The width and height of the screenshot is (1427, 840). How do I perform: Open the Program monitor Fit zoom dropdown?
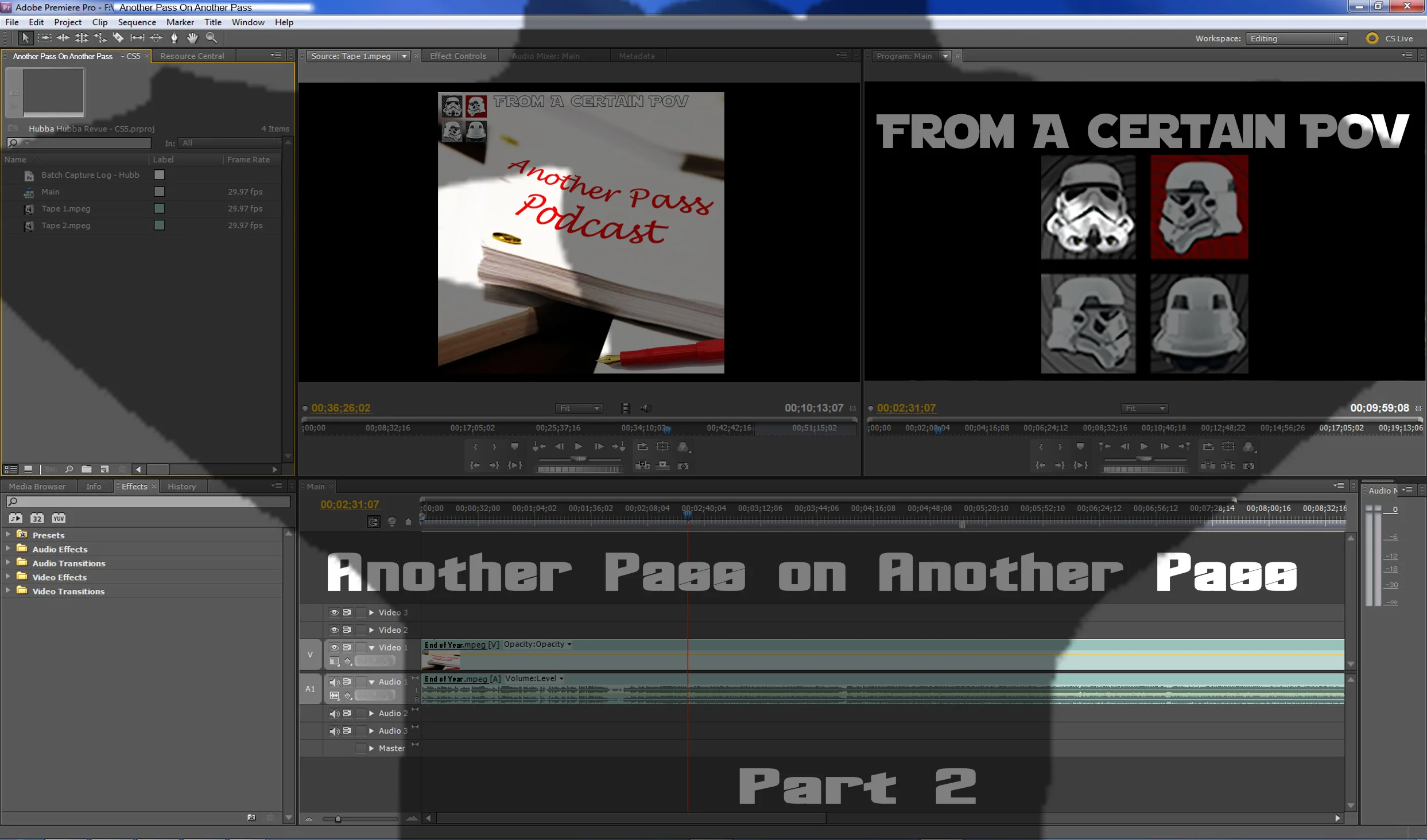pos(1145,408)
